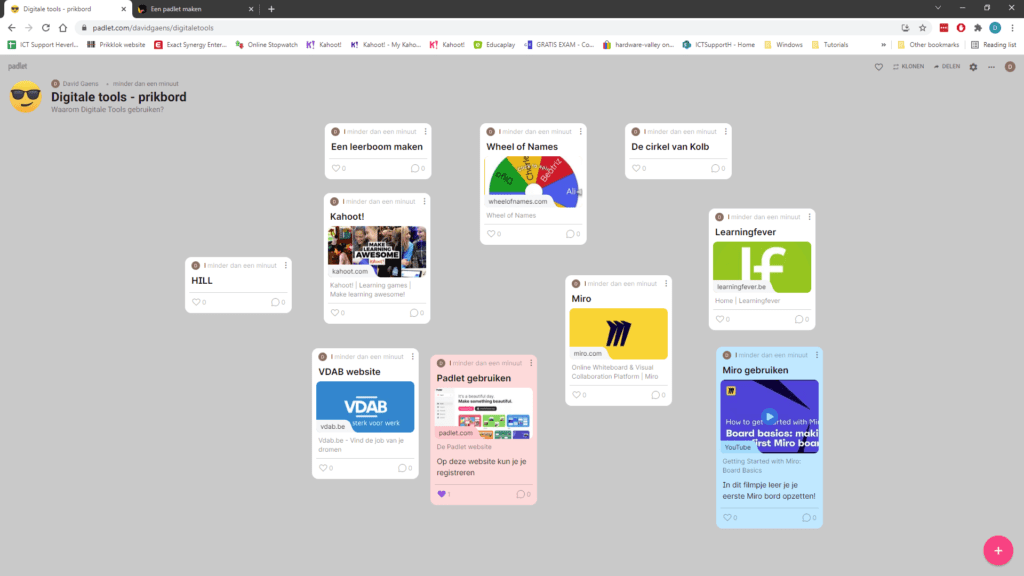1024x576 pixels.
Task: Open options menu of Padlet gebruiken post
Action: 531,363
